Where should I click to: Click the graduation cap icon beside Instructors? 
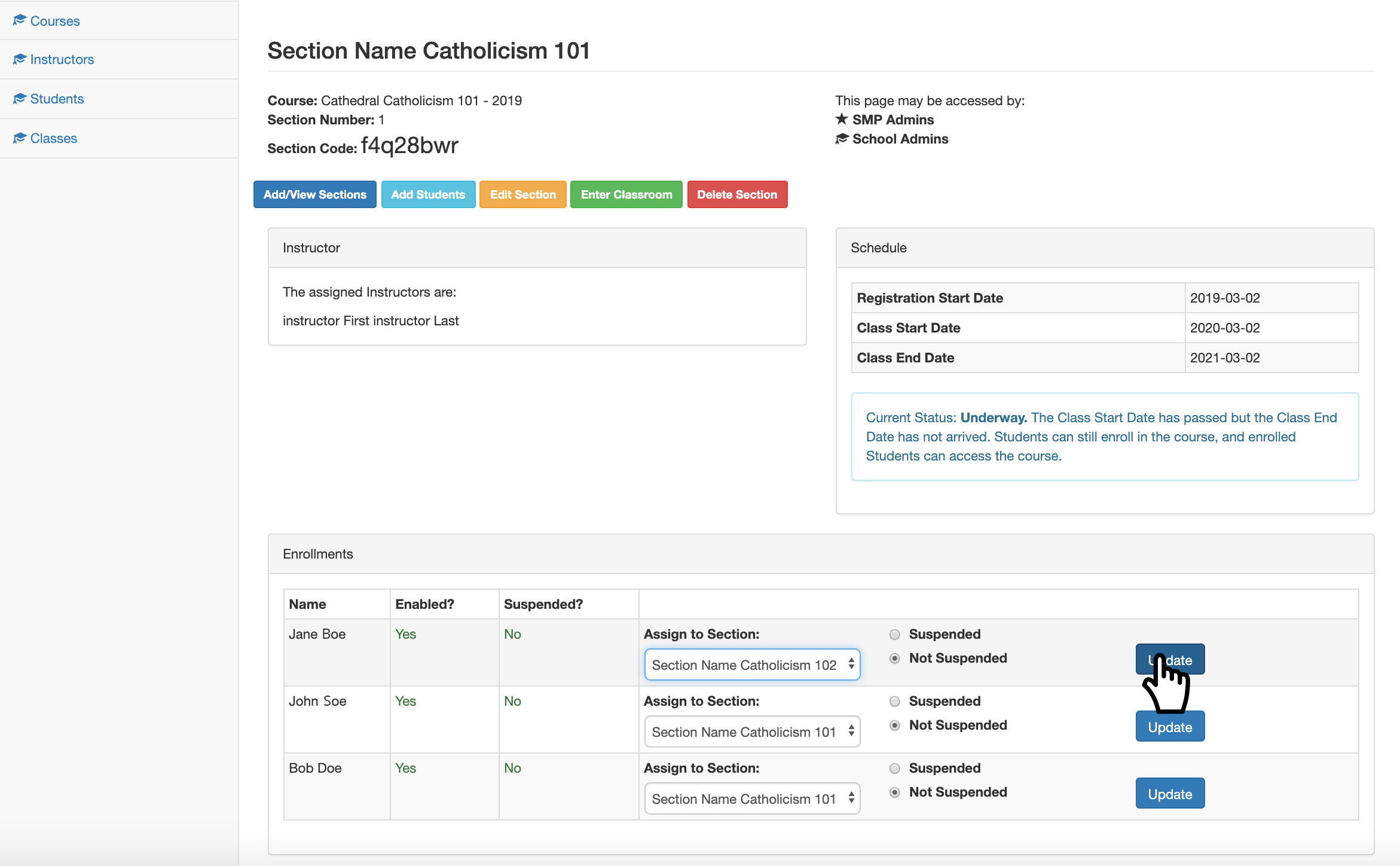point(20,59)
